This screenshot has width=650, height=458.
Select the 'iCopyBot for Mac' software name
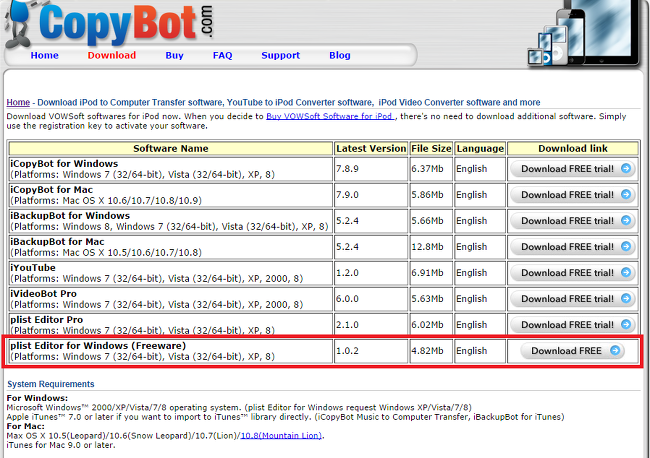(51, 190)
